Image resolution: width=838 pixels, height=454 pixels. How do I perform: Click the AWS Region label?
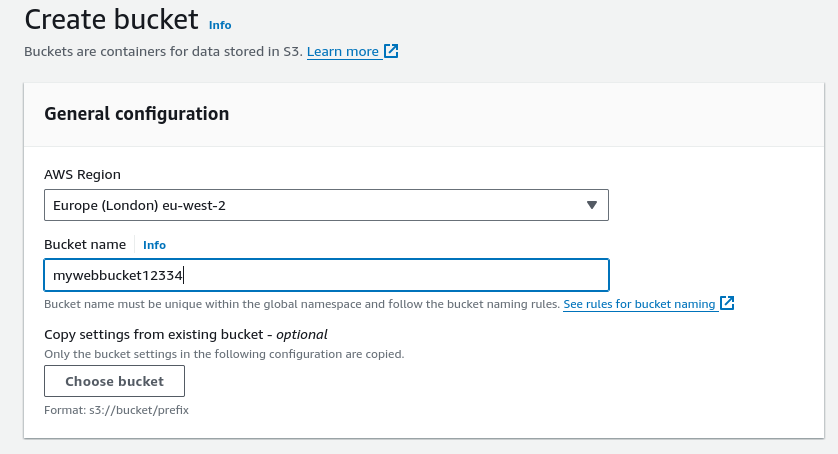(x=82, y=174)
